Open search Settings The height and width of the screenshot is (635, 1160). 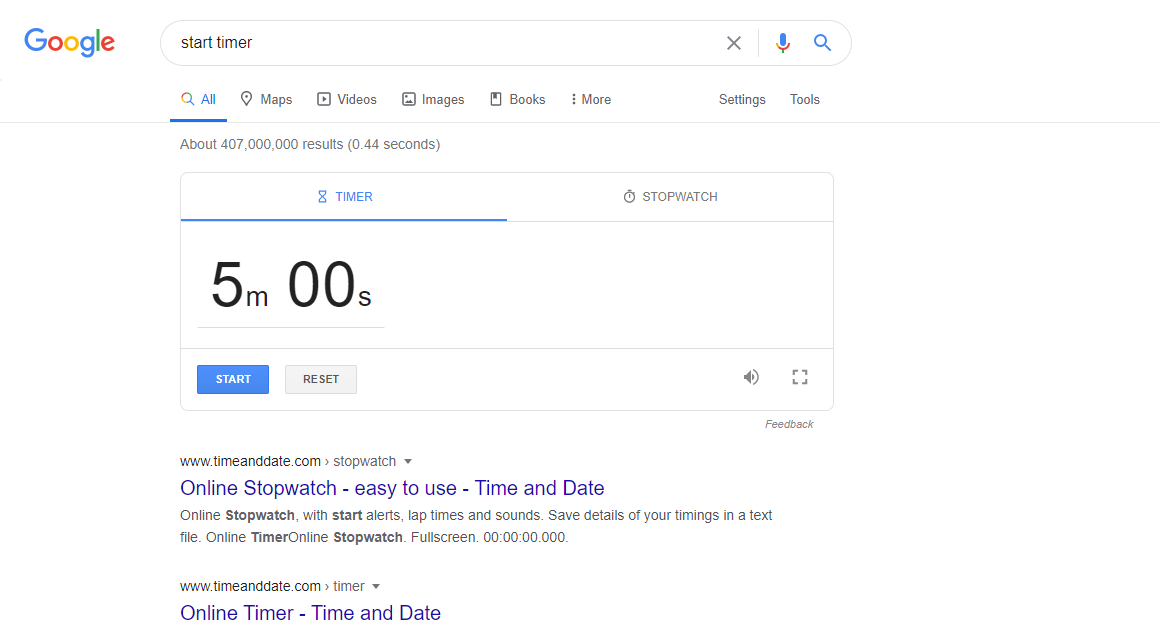(x=742, y=99)
